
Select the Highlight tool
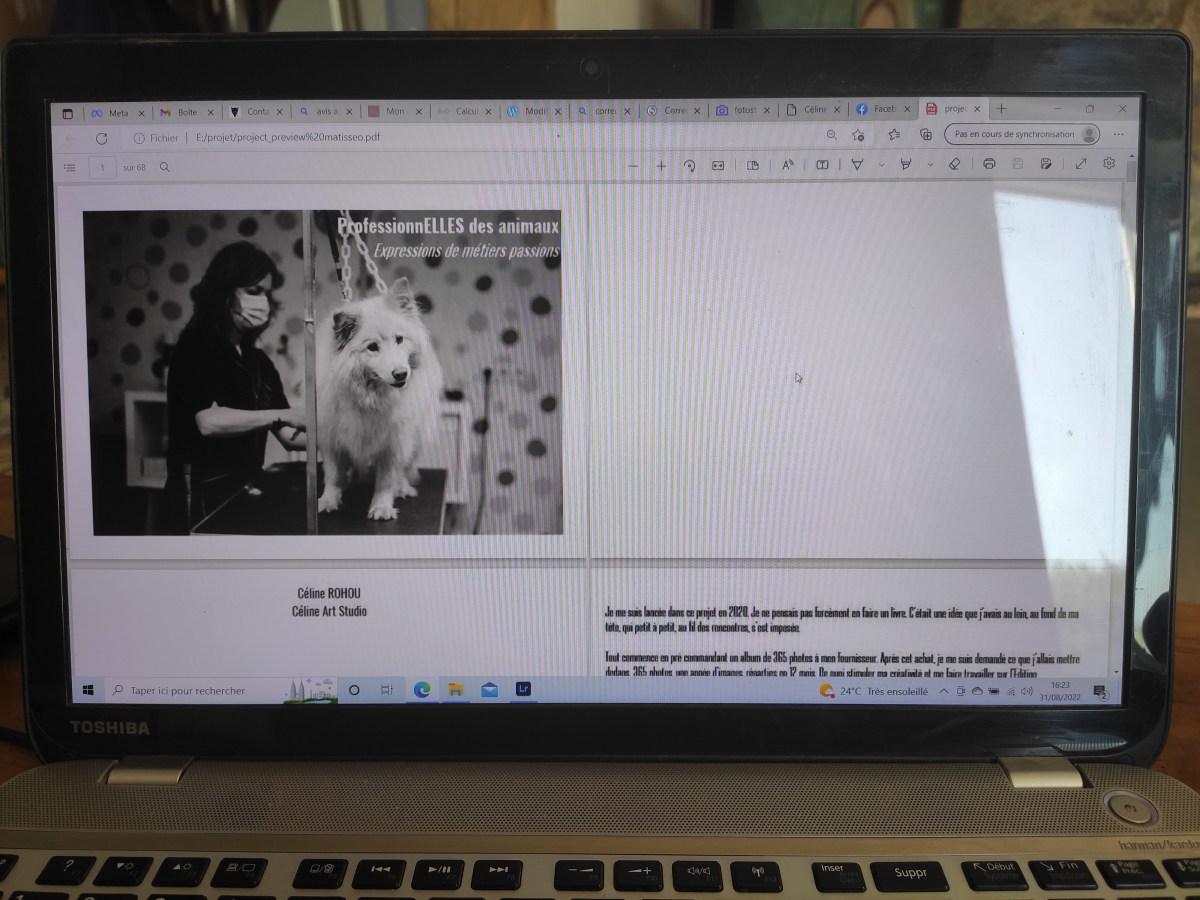(906, 166)
